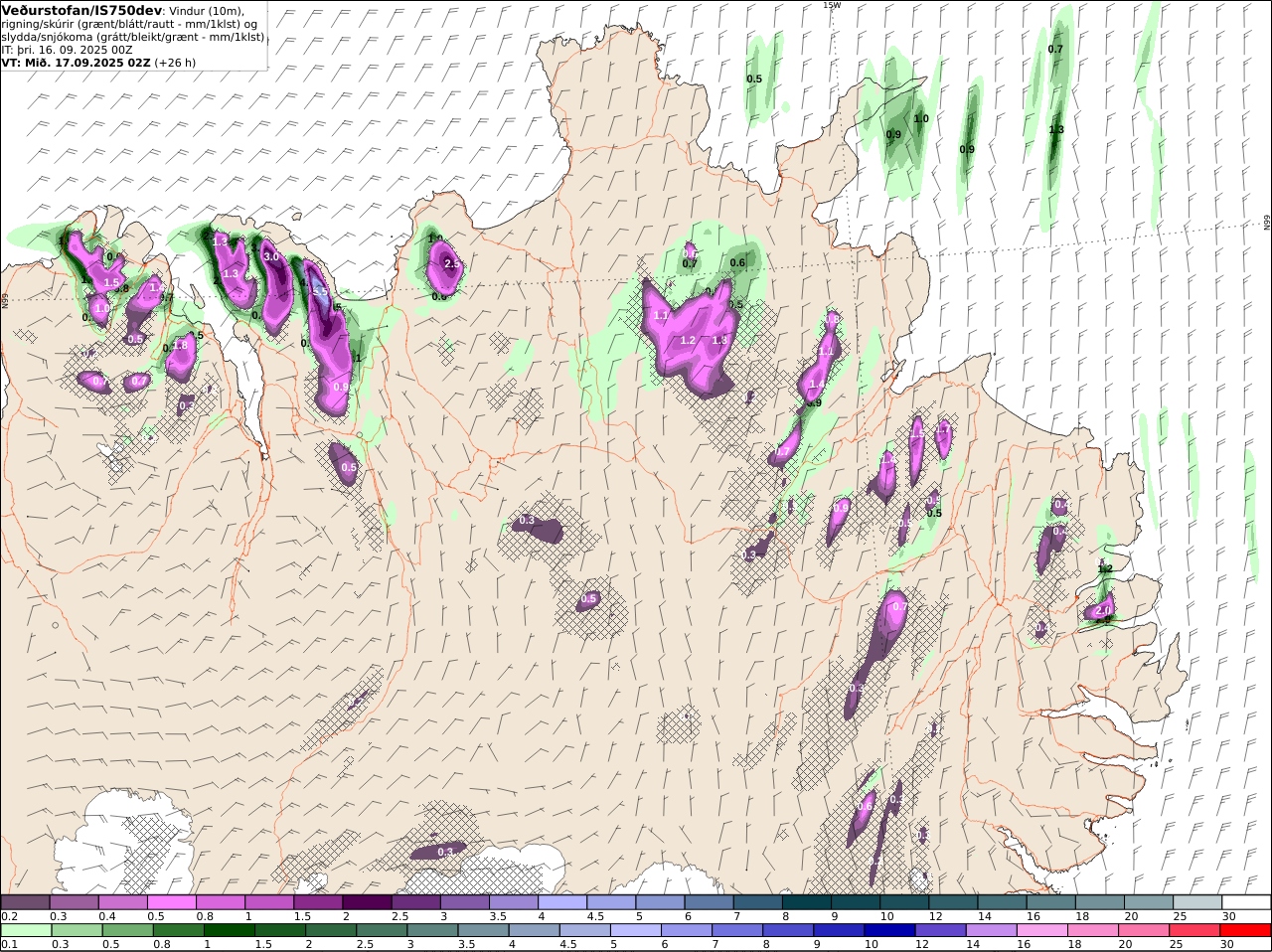Click the initial time line 'IT: þri. 16. 09. 2025 00Z'
This screenshot has height=952, width=1272.
point(68,49)
